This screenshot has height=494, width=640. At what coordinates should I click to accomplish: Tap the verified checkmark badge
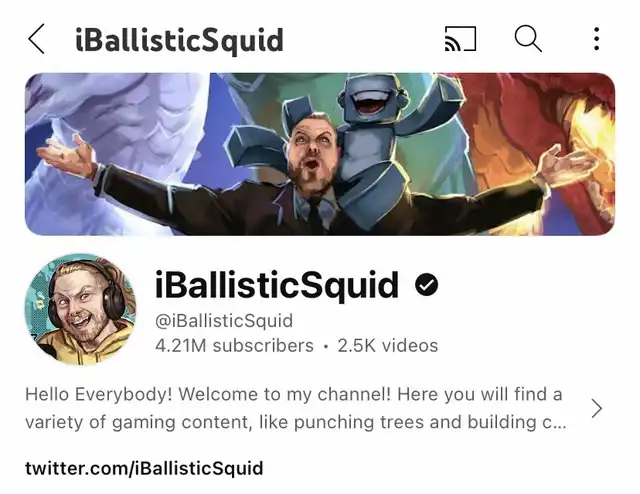(426, 285)
